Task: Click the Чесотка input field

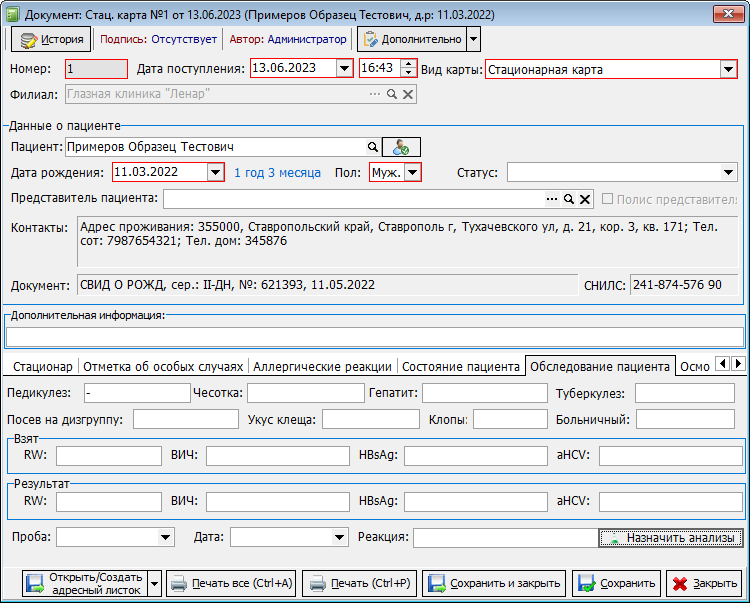Action: 306,393
